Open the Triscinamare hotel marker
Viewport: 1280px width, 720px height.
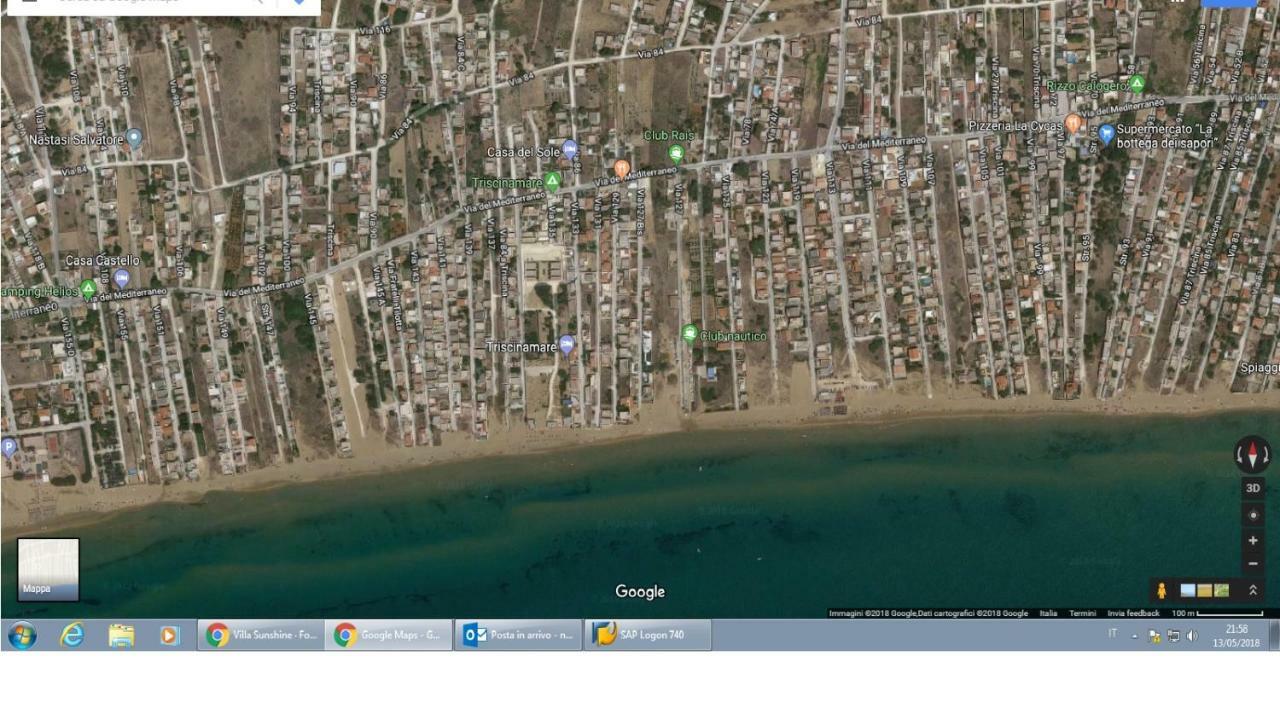pos(567,346)
